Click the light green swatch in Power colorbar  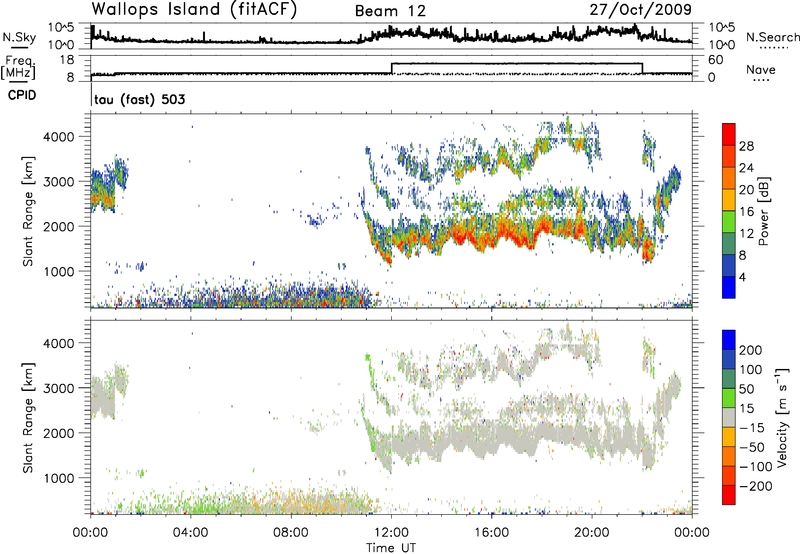[729, 221]
